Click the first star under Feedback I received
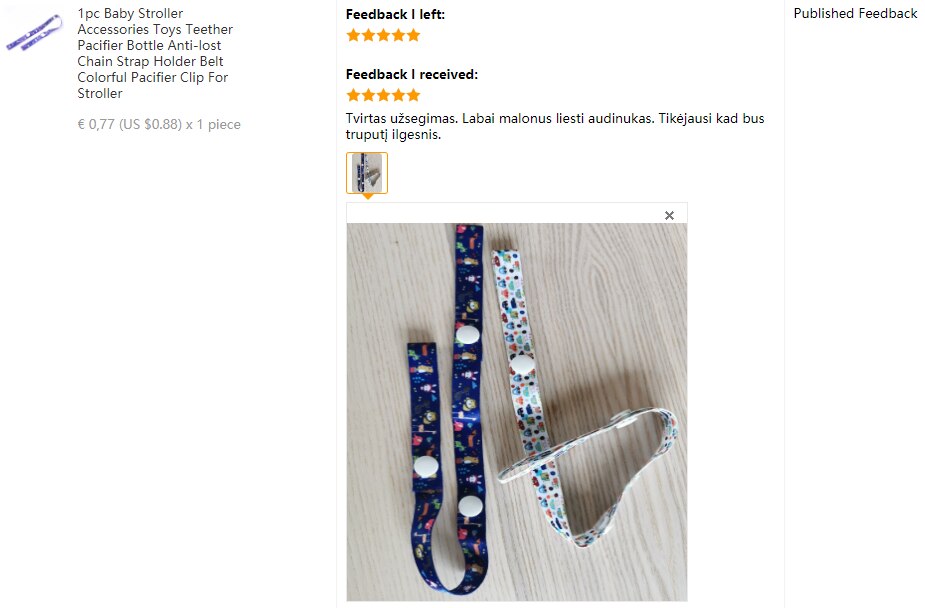 pos(353,95)
